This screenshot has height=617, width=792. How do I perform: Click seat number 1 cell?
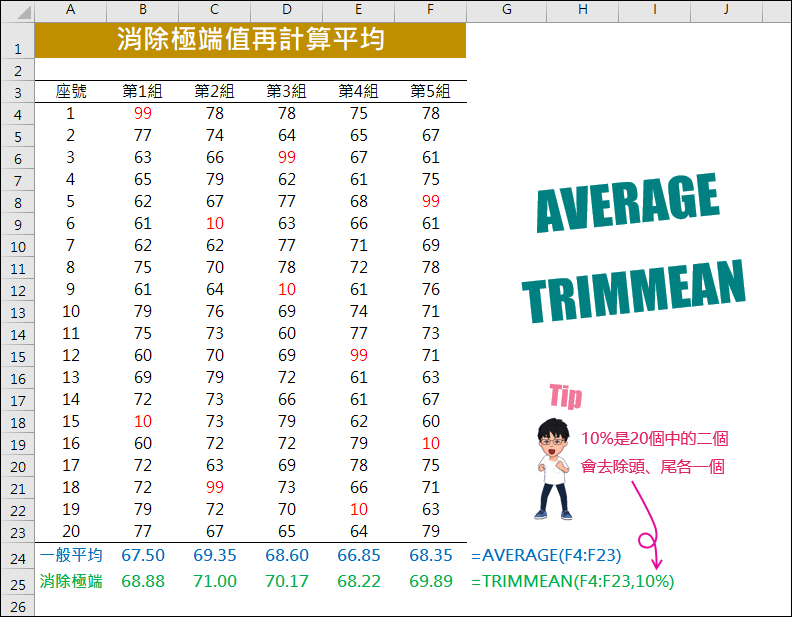coord(71,113)
